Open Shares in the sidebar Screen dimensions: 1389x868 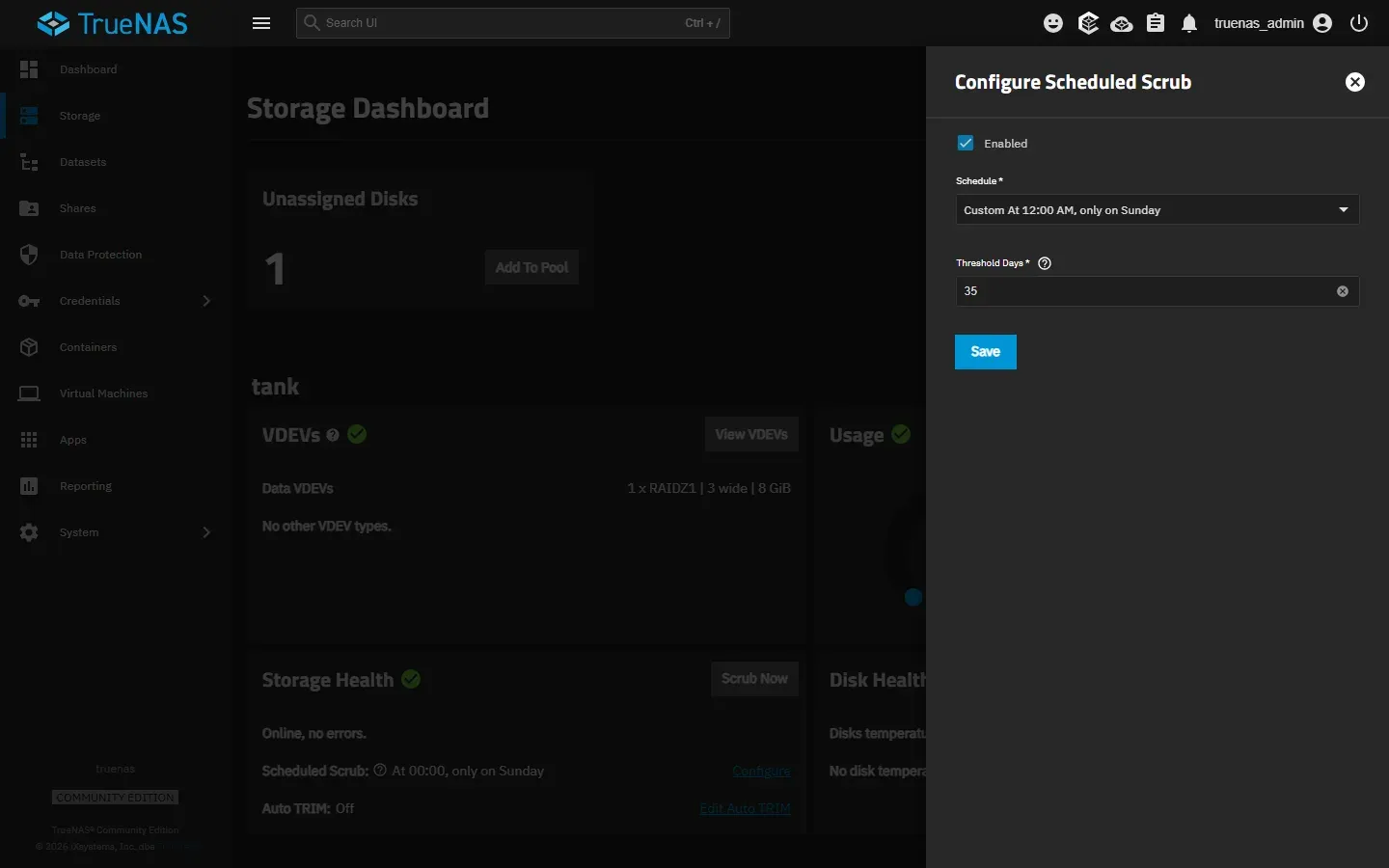point(116,208)
